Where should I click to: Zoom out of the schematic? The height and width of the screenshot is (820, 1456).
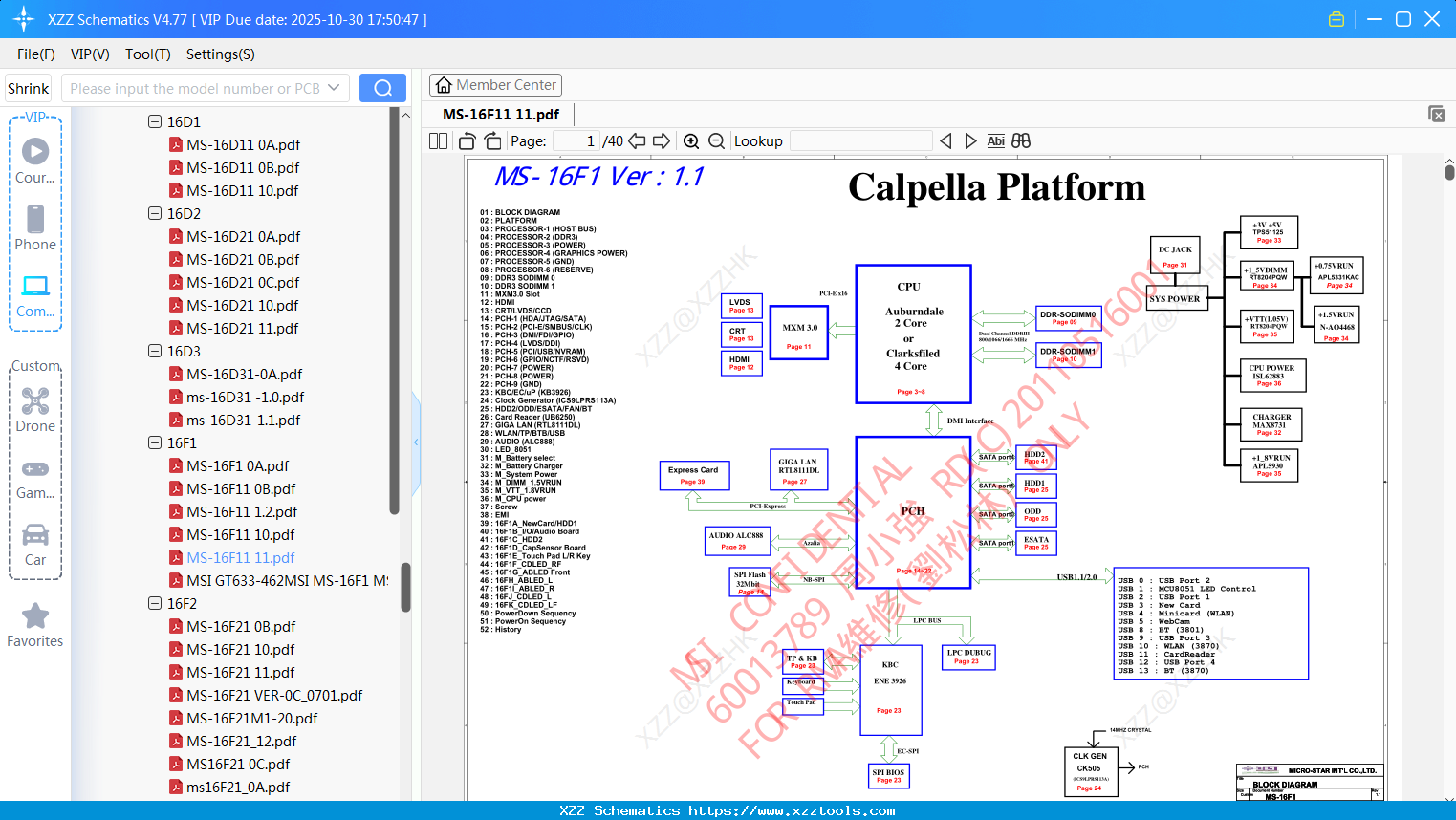coord(716,140)
